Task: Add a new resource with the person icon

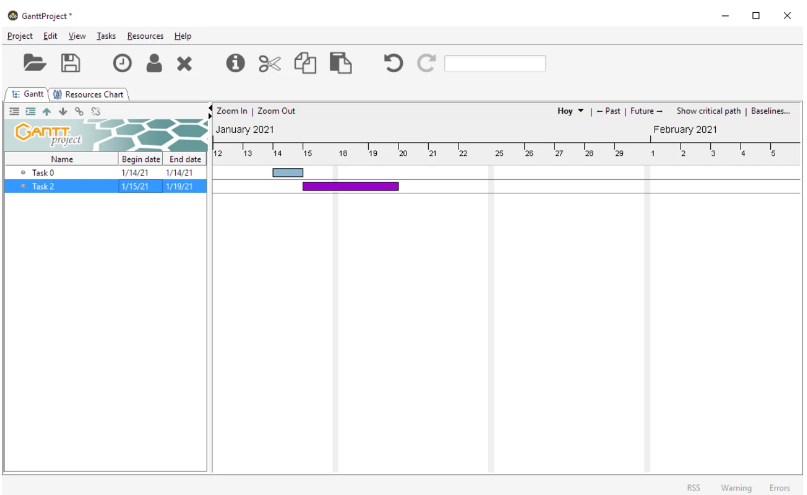Action: tap(152, 64)
